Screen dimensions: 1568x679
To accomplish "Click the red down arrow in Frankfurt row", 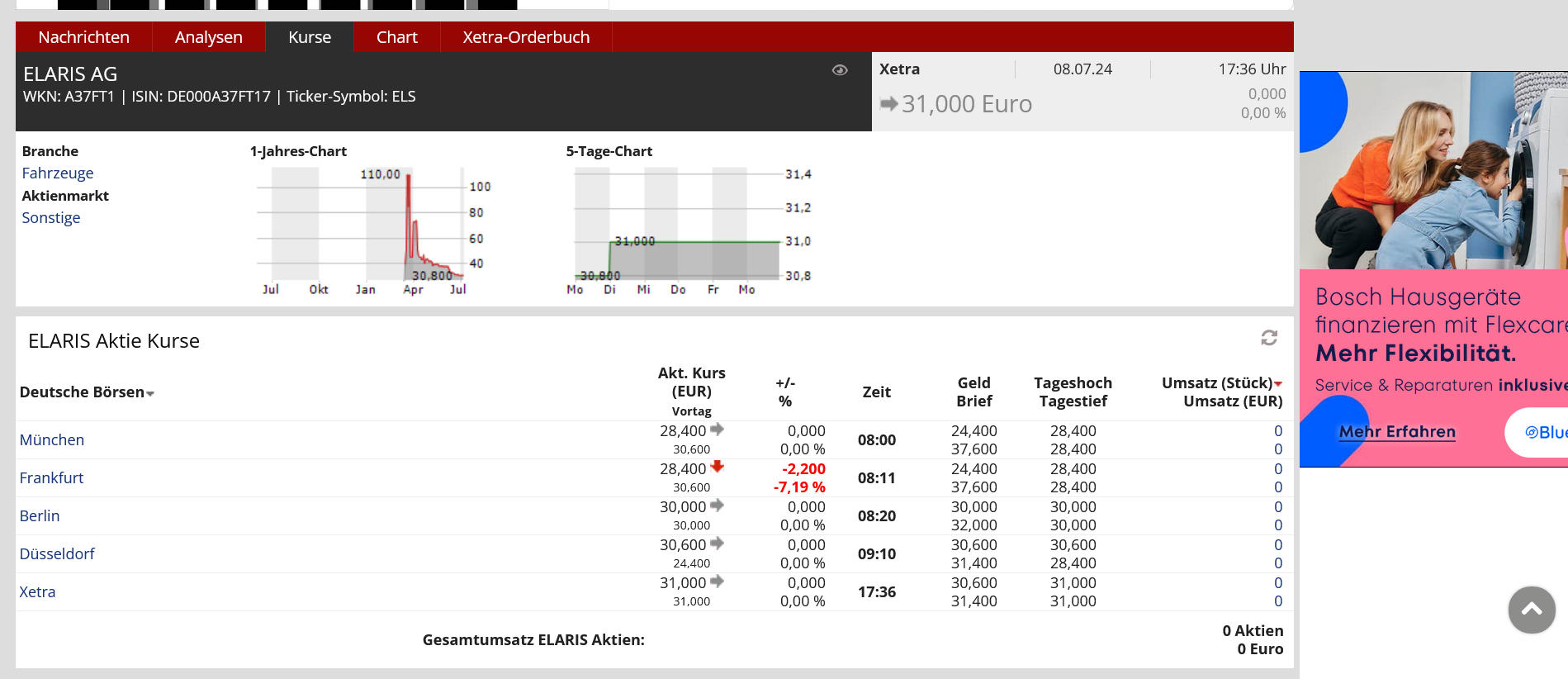I will click(717, 467).
